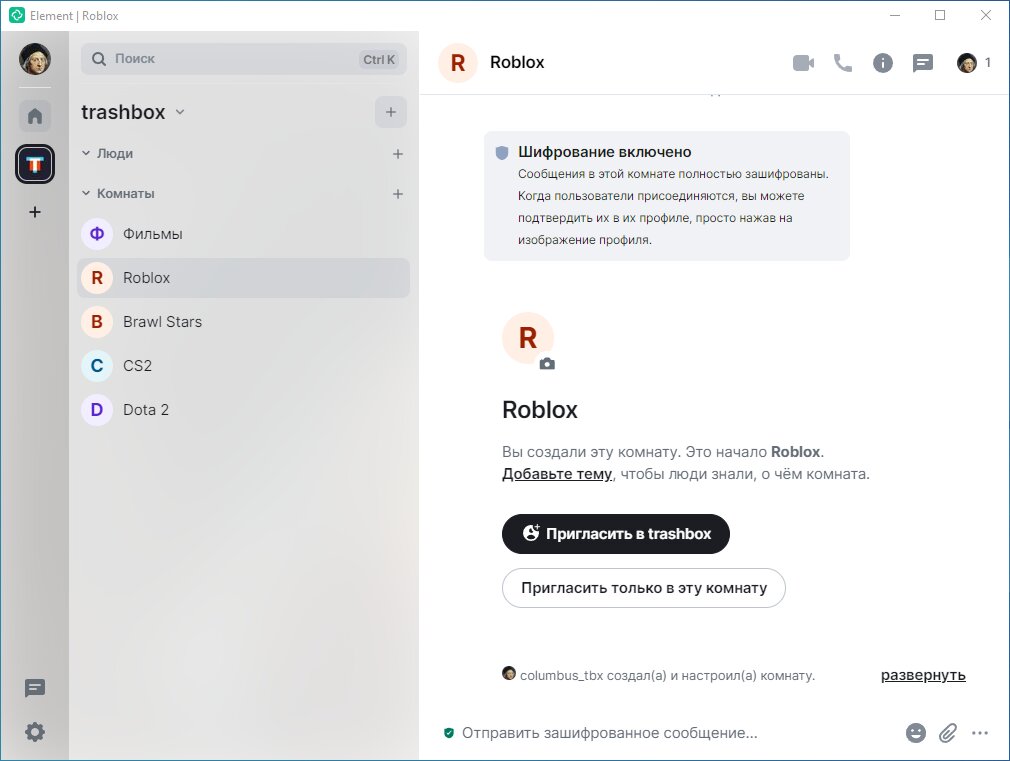This screenshot has height=761, width=1010.
Task: Click the Добавьте тему link
Action: click(x=557, y=474)
